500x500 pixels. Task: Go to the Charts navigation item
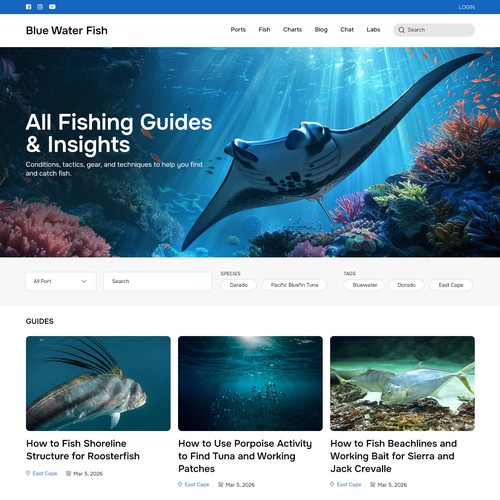(x=292, y=30)
